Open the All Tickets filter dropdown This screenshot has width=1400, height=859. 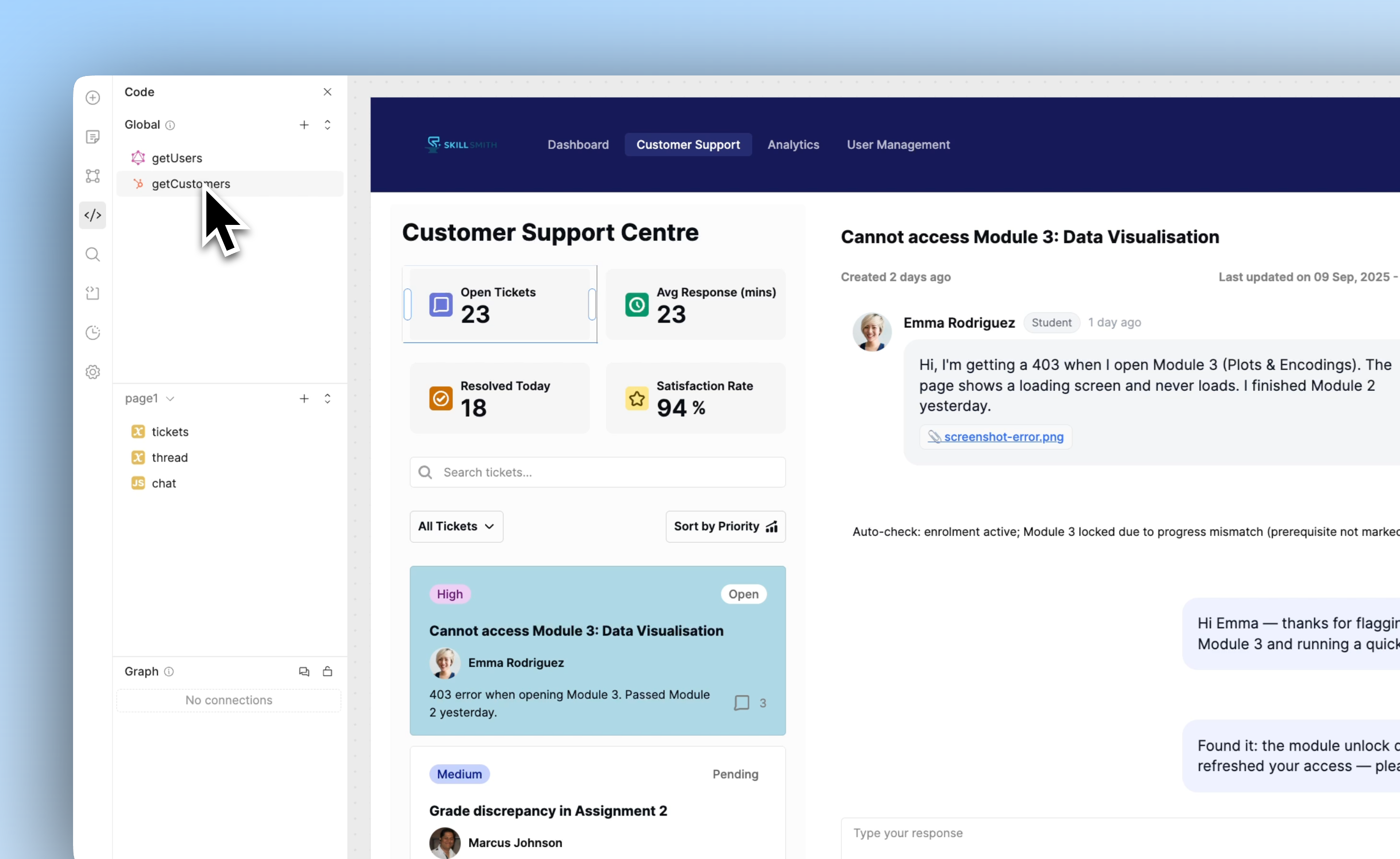pyautogui.click(x=456, y=526)
